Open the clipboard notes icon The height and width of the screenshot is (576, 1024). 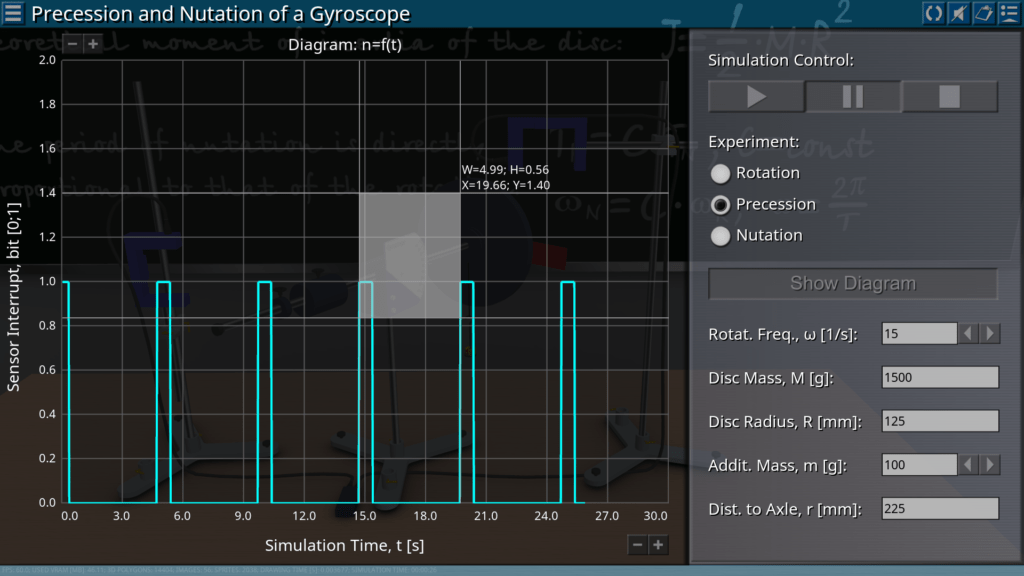pyautogui.click(x=984, y=13)
